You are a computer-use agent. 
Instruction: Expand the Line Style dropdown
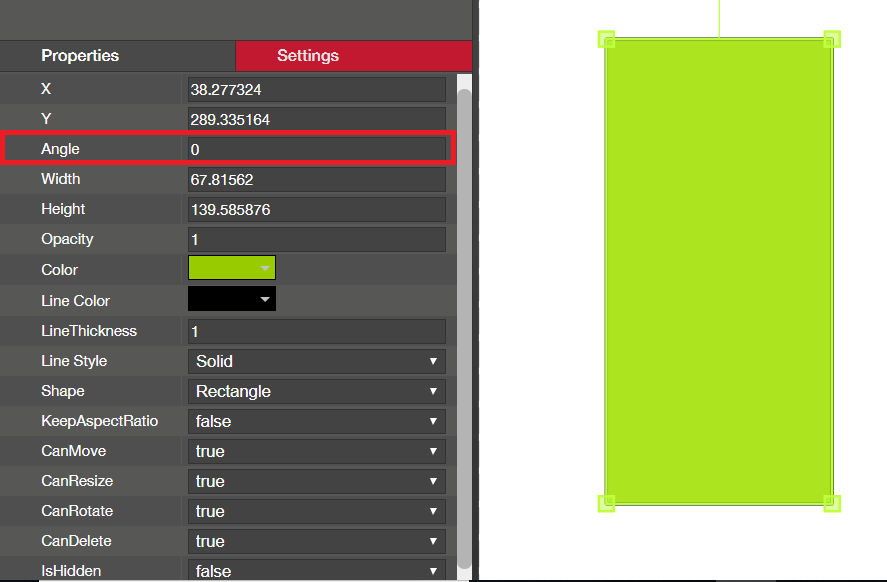pyautogui.click(x=316, y=361)
